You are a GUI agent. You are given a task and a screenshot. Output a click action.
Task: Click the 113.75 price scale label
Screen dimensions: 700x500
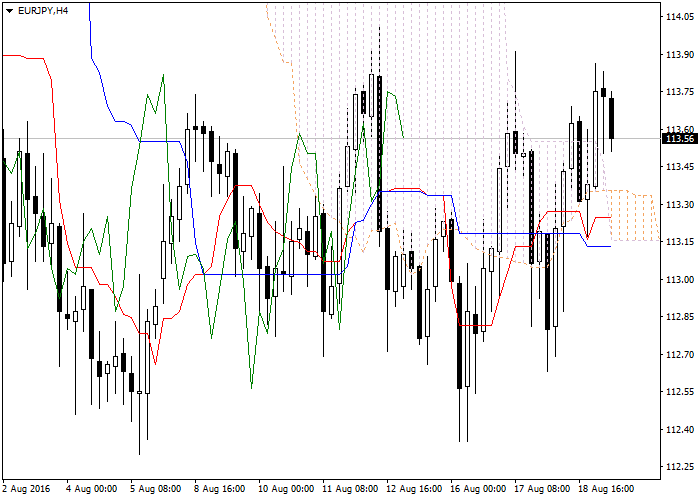tap(680, 92)
